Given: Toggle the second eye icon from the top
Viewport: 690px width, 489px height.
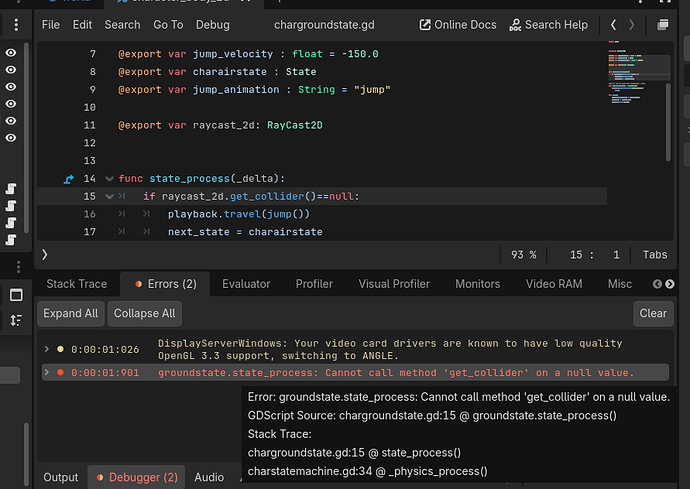Looking at the screenshot, I should point(11,70).
